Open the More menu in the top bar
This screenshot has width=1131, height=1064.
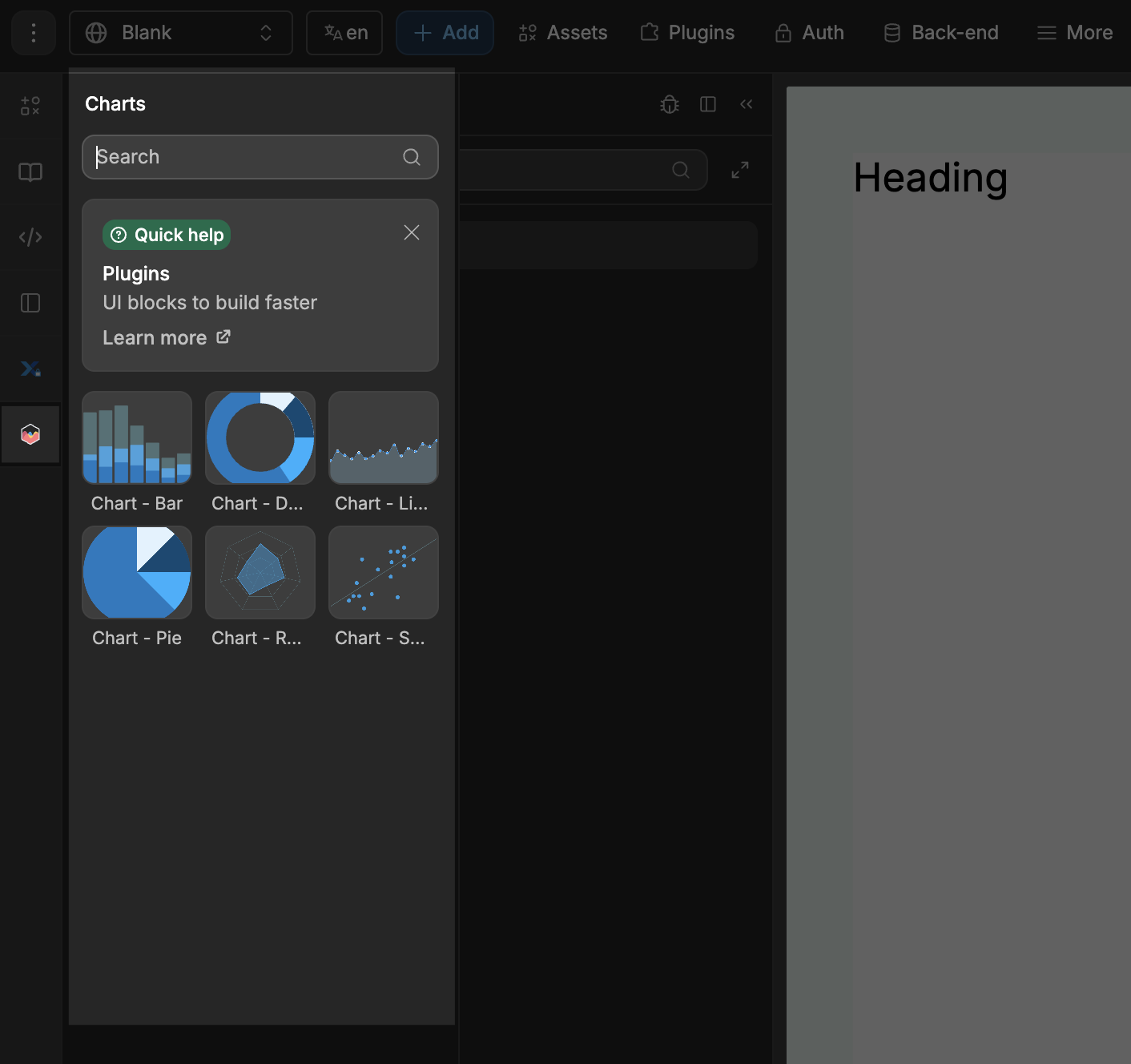(x=1074, y=33)
